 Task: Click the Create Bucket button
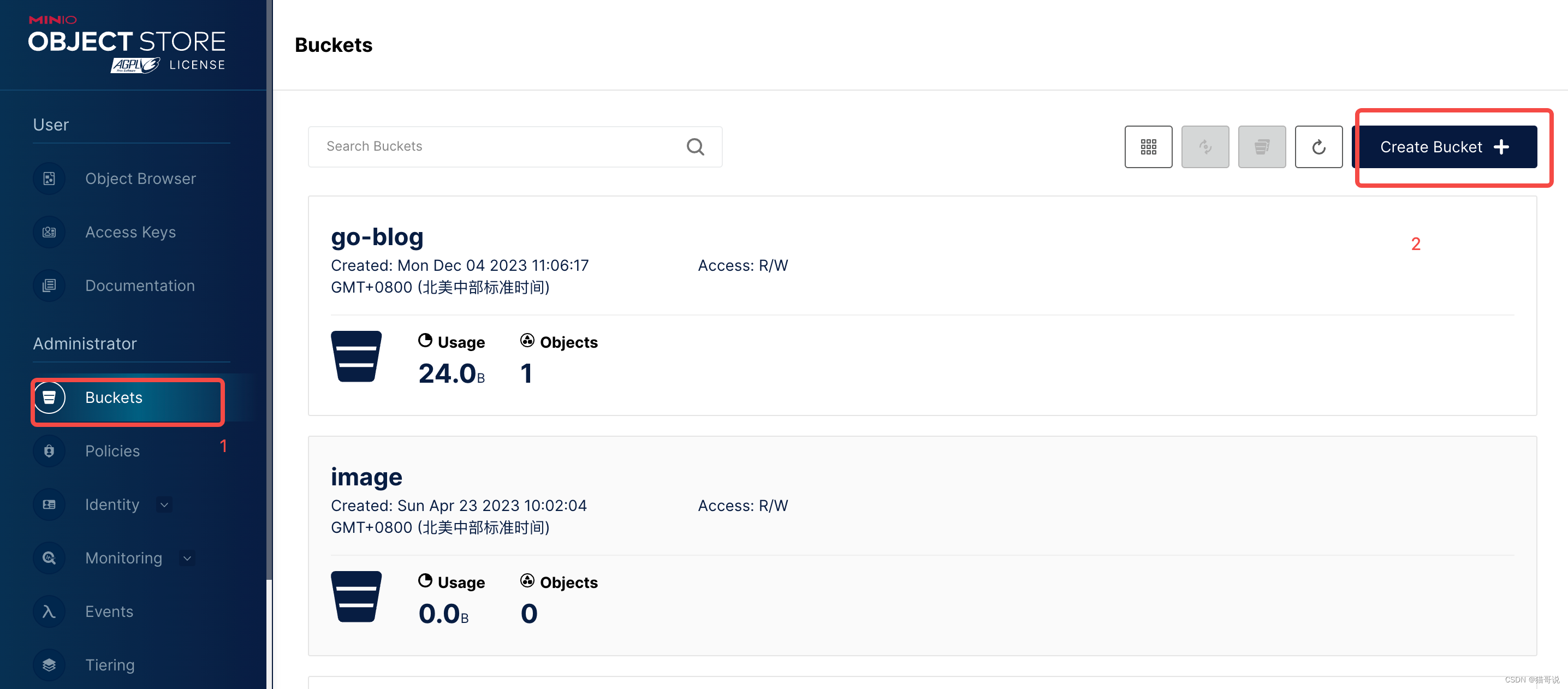click(x=1444, y=147)
